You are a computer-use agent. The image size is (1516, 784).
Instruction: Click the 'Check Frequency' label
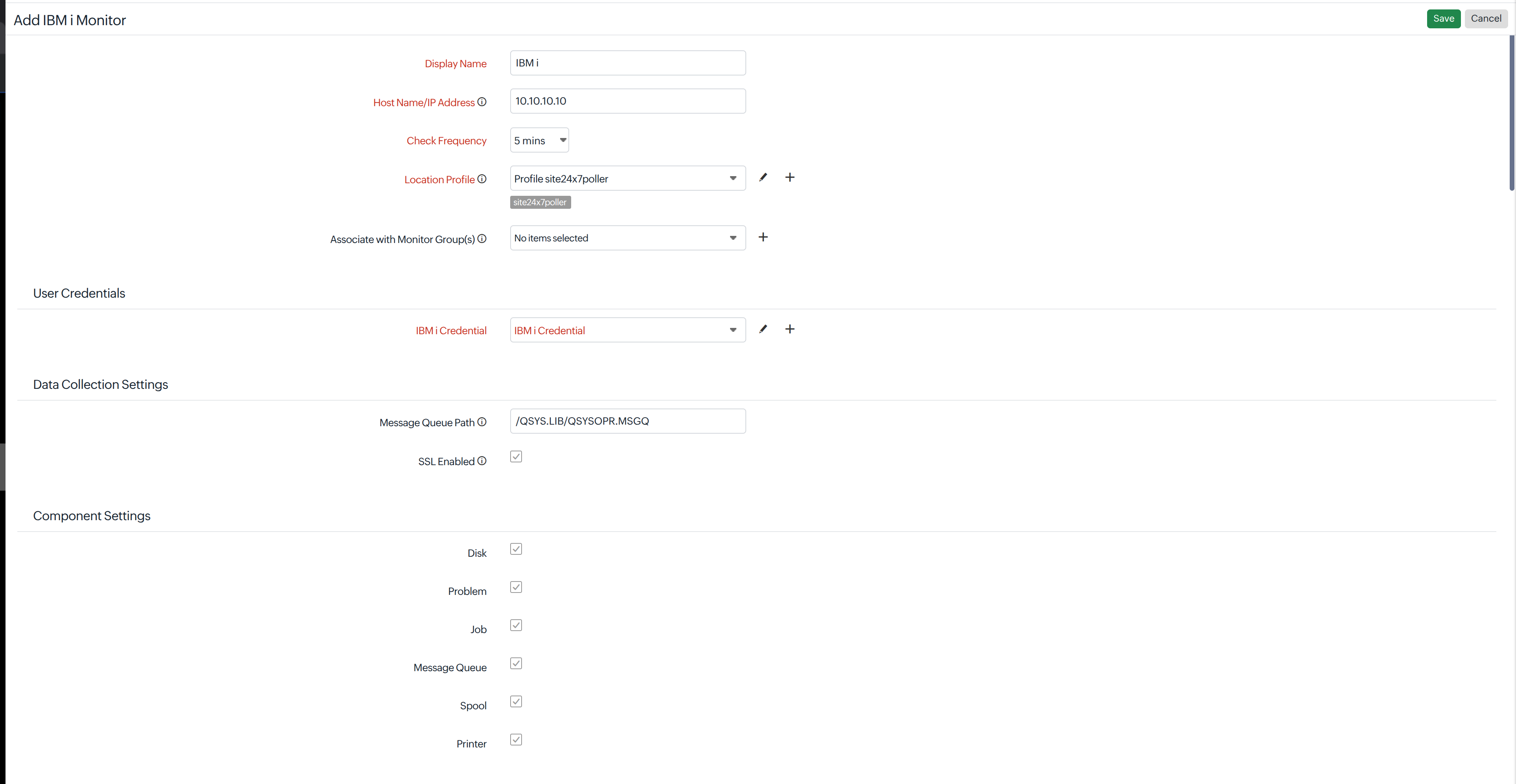pyautogui.click(x=446, y=141)
